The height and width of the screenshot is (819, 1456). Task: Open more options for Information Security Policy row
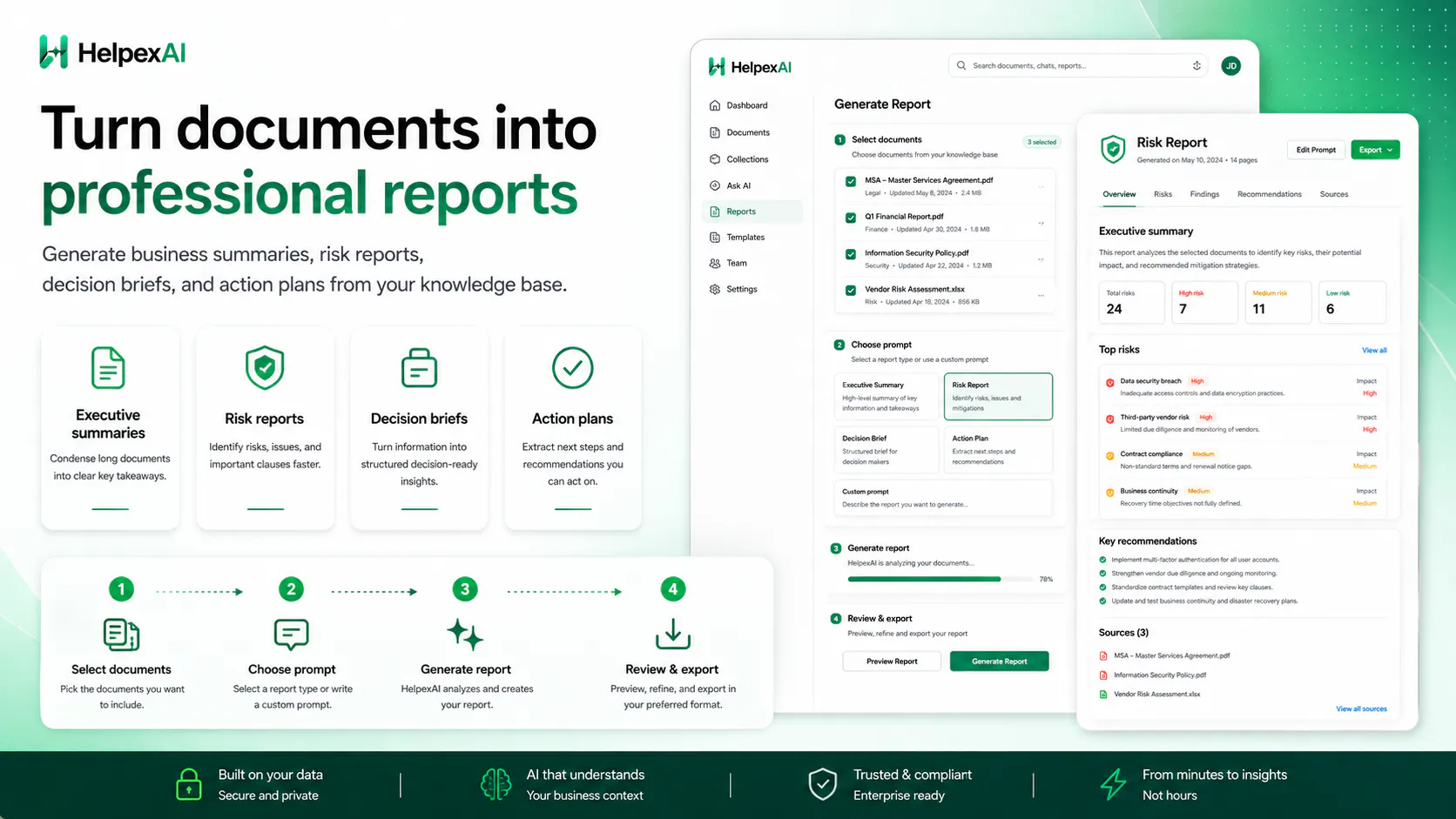point(1041,259)
